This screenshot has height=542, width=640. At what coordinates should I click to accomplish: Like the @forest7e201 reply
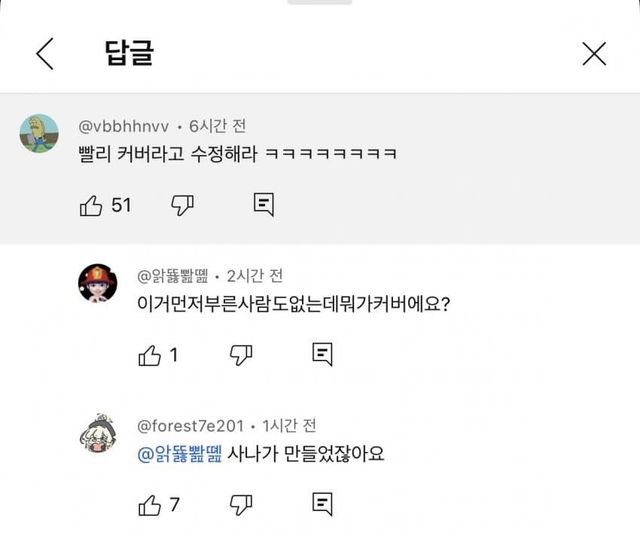150,504
